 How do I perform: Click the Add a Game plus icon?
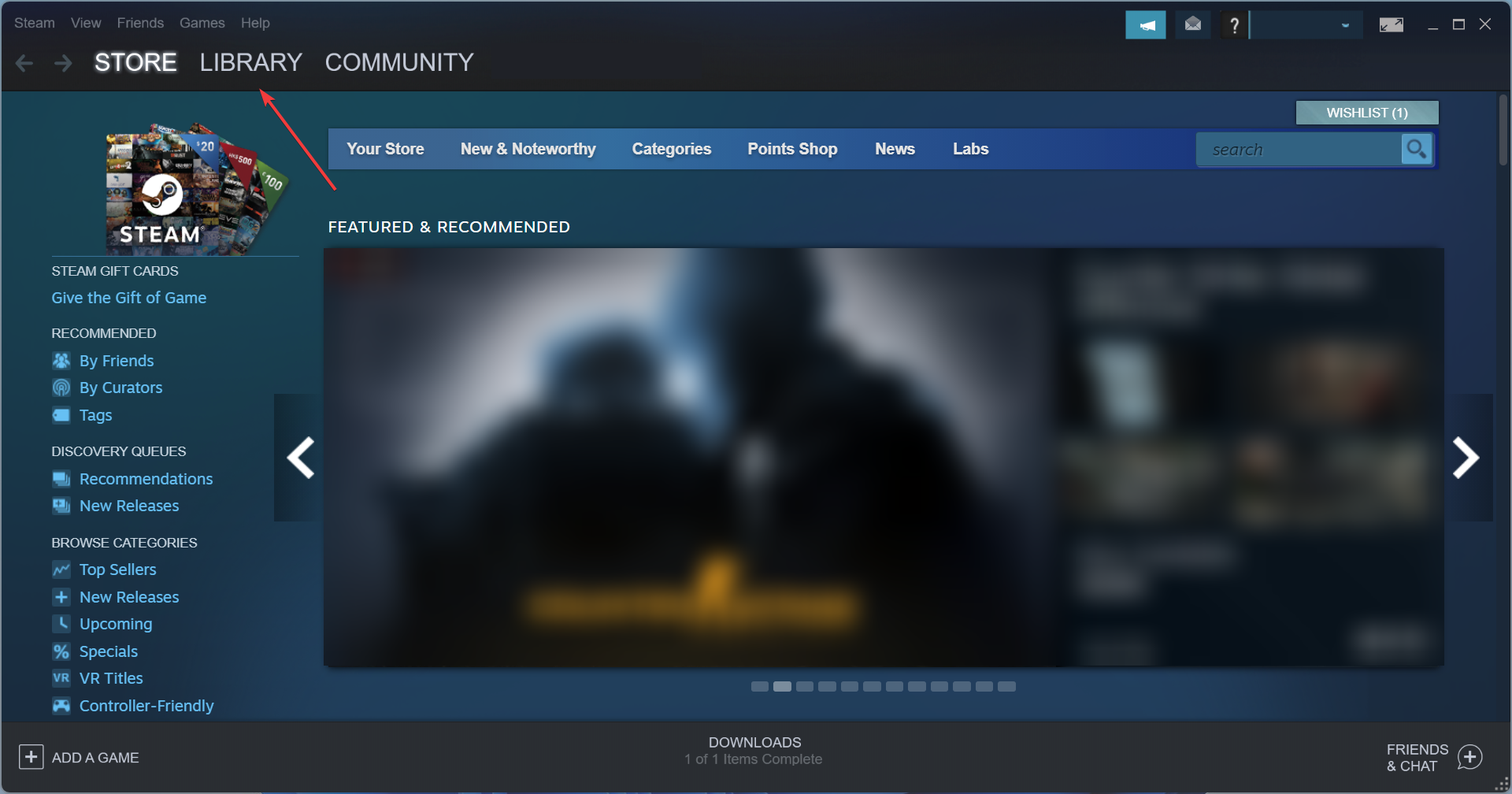click(x=31, y=757)
